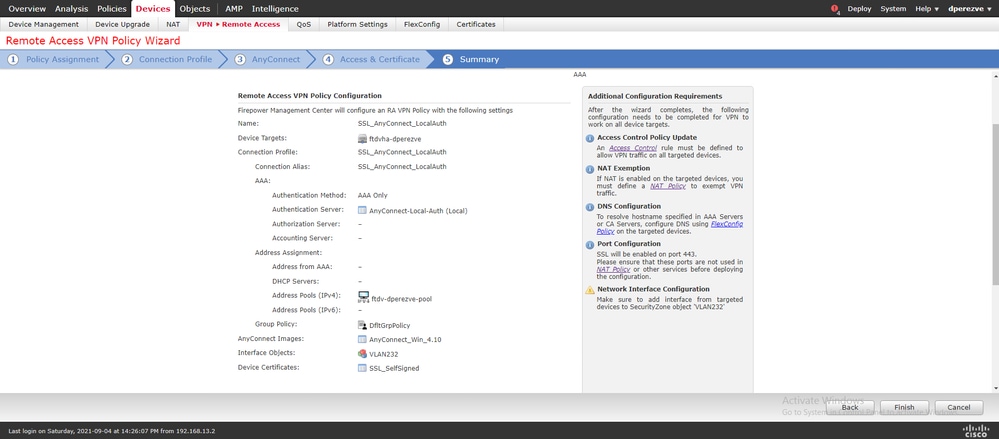Click info icon beside DNS Configuration

590,207
